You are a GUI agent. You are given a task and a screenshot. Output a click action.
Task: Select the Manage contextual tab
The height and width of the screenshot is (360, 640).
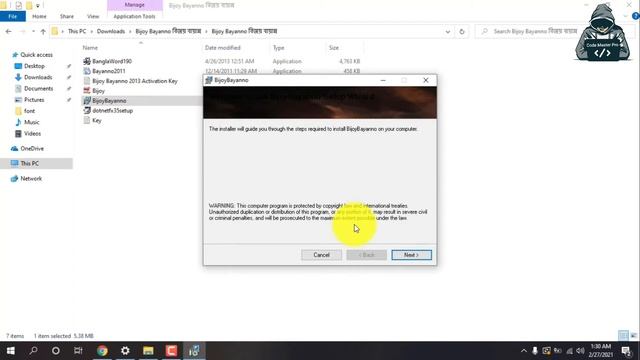[134, 5]
